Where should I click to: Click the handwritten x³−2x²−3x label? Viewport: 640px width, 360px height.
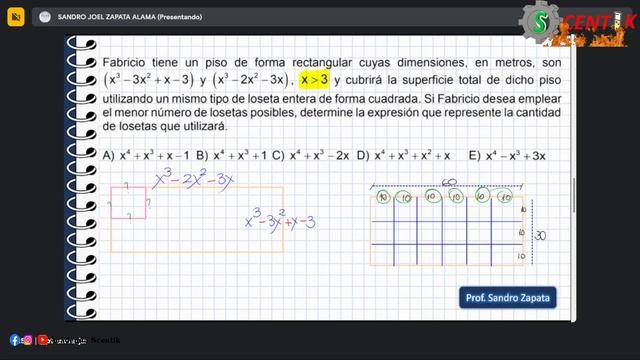tap(194, 180)
